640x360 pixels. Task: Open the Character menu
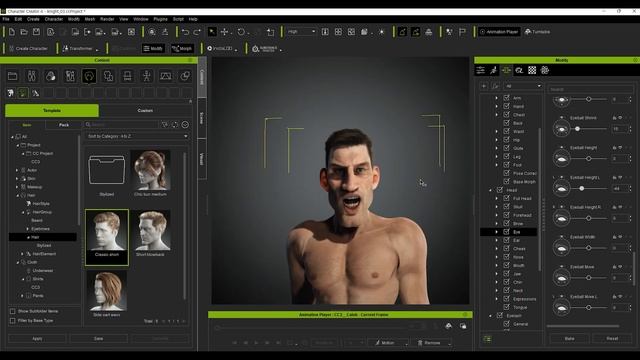point(53,19)
